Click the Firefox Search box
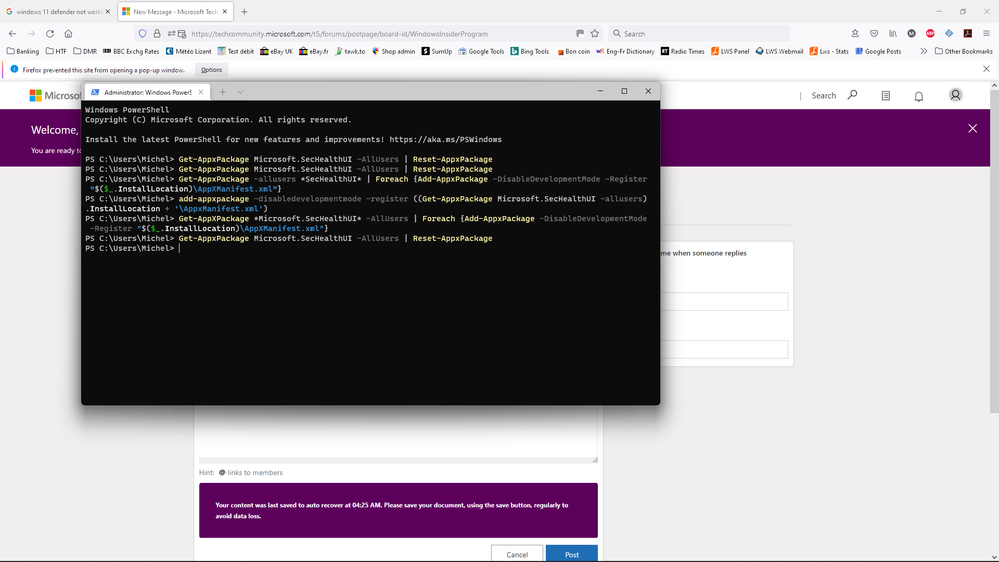 (x=699, y=34)
